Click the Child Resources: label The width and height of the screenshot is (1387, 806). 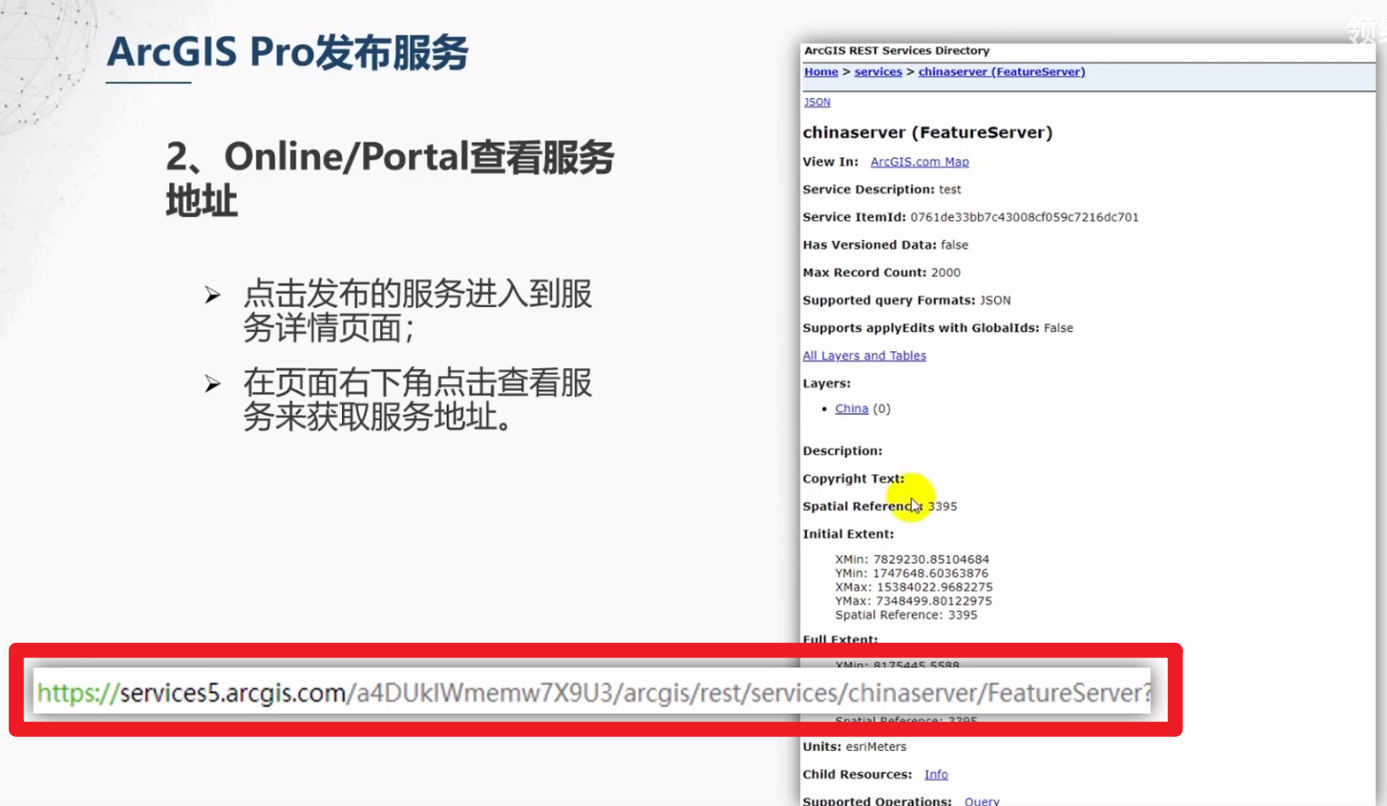click(857, 775)
